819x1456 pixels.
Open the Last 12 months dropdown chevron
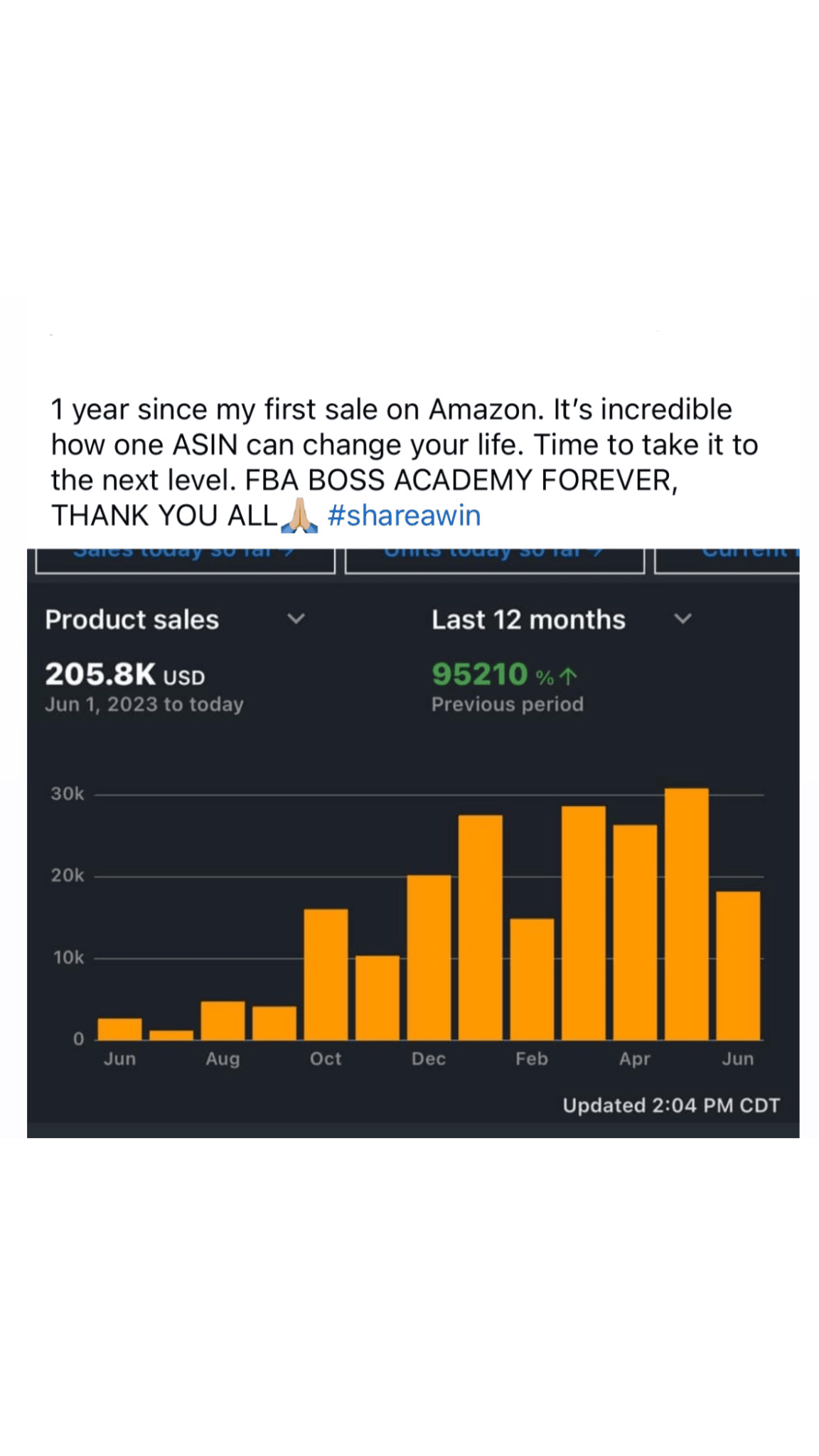pos(682,619)
